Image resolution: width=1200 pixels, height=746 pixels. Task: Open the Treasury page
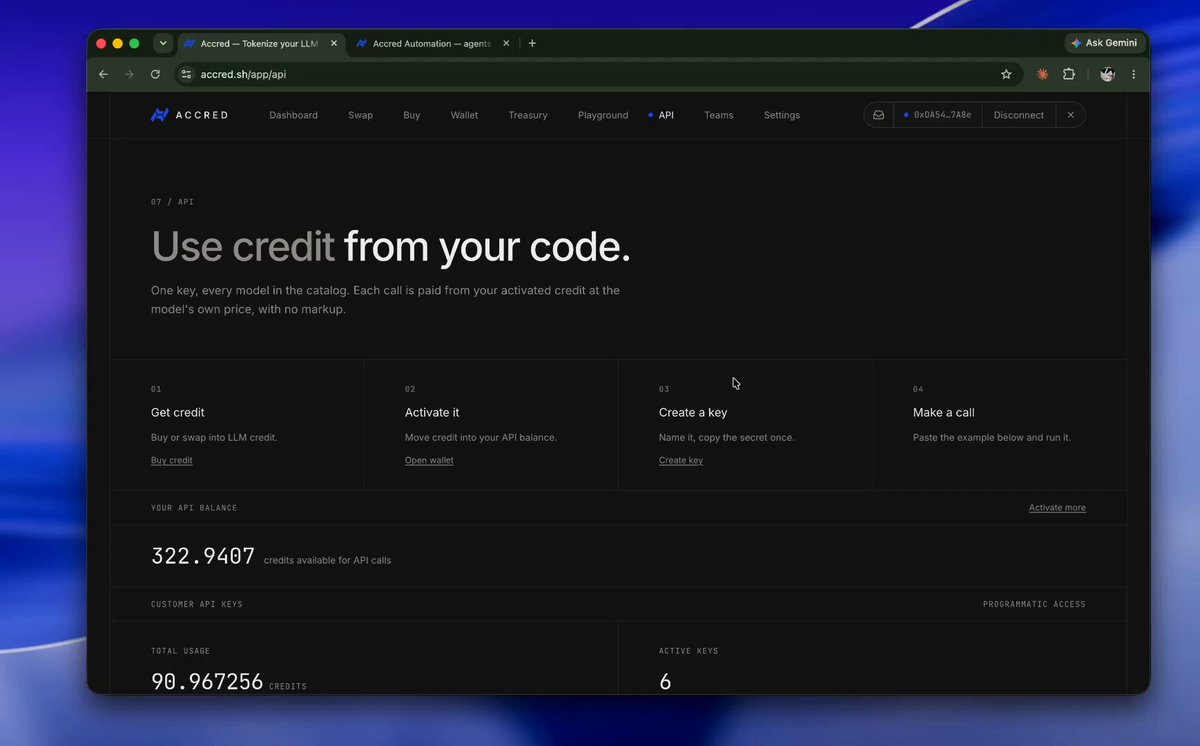coord(528,115)
